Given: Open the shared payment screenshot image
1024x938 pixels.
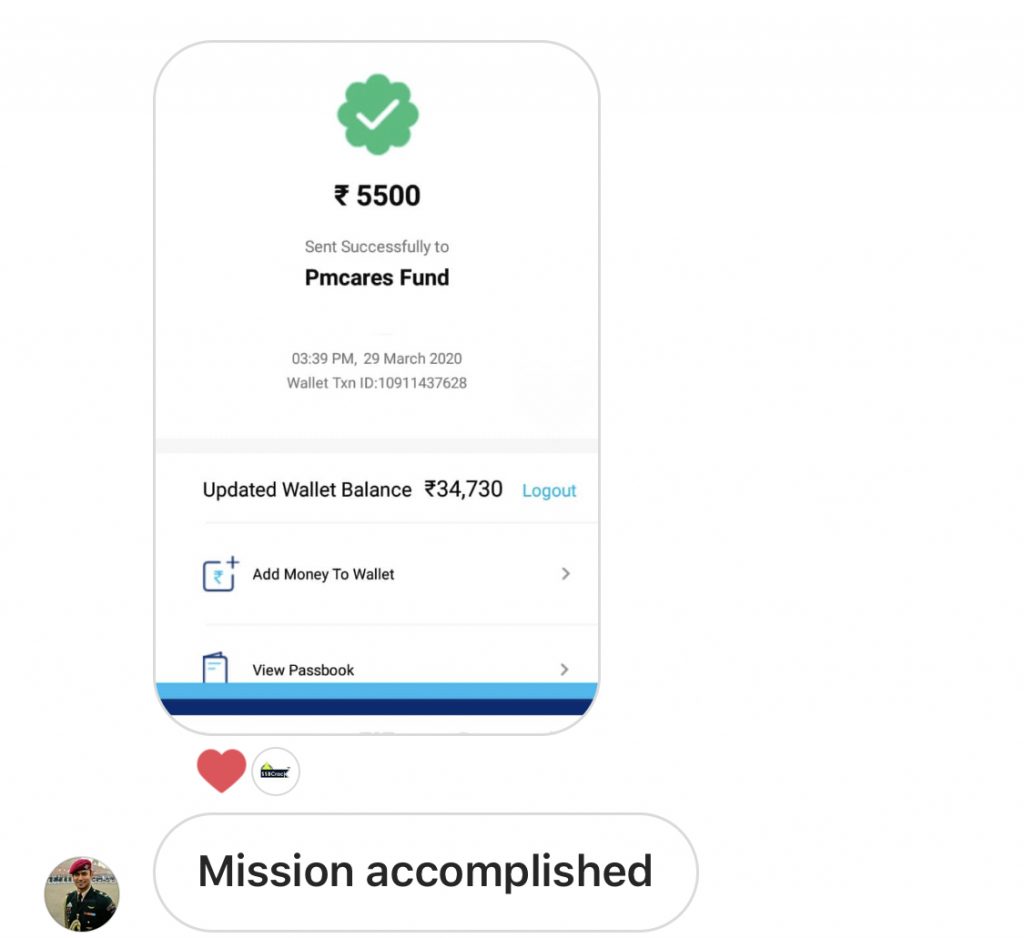Looking at the screenshot, I should point(377,388).
